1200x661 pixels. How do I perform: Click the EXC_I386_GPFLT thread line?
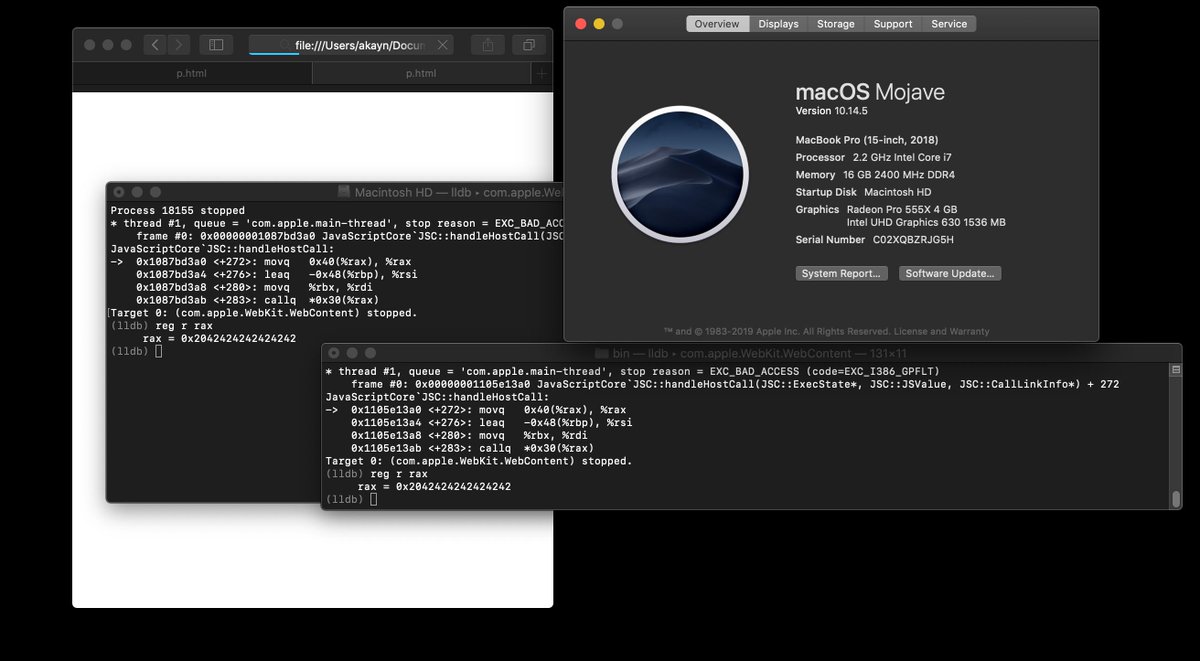(x=632, y=371)
